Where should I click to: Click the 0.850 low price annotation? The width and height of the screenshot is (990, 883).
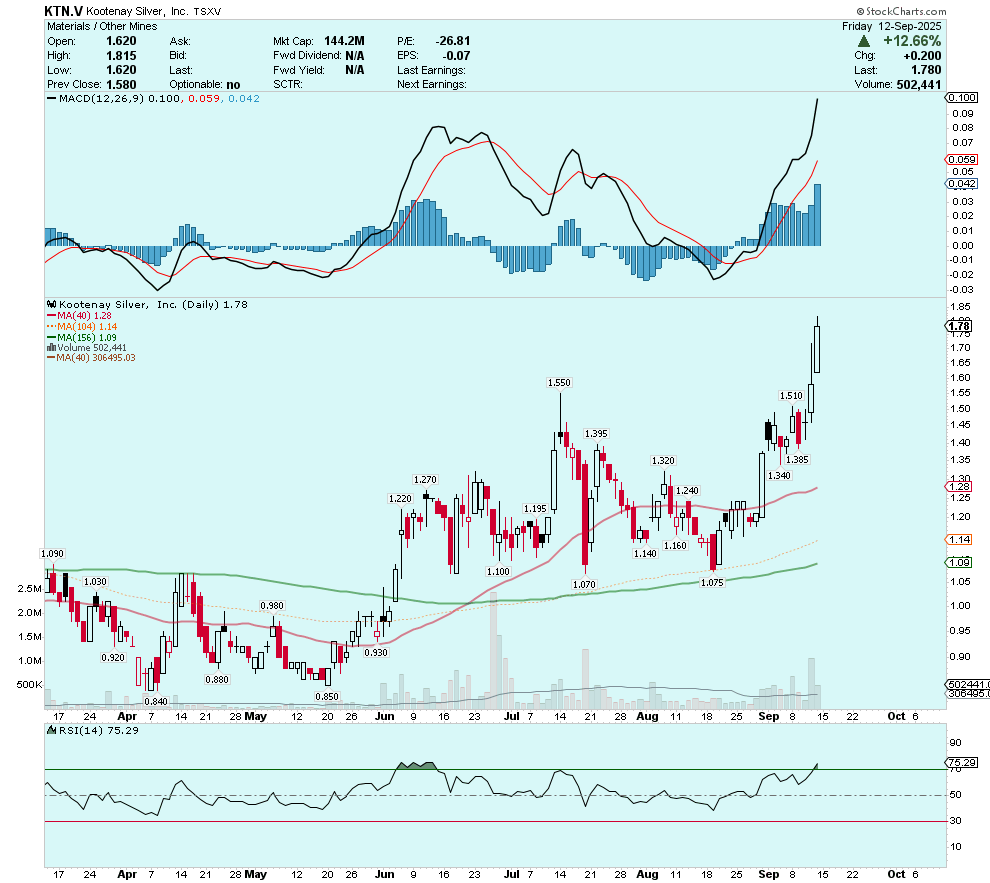[327, 697]
